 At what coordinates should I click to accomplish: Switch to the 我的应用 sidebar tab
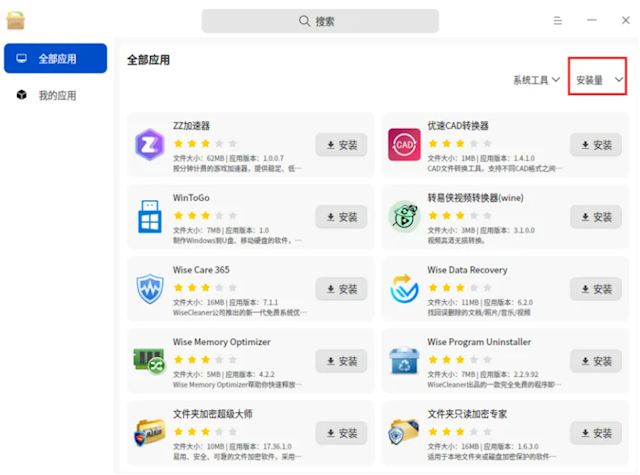coord(56,95)
